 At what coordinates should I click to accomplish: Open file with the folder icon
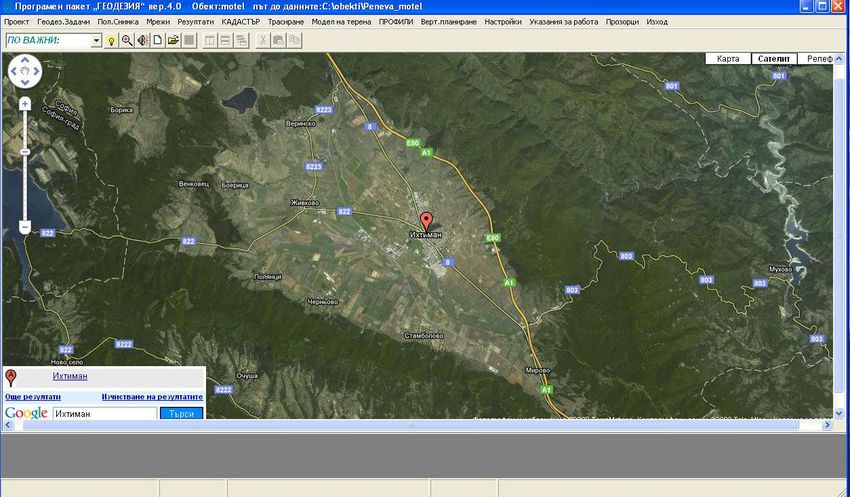[173, 41]
